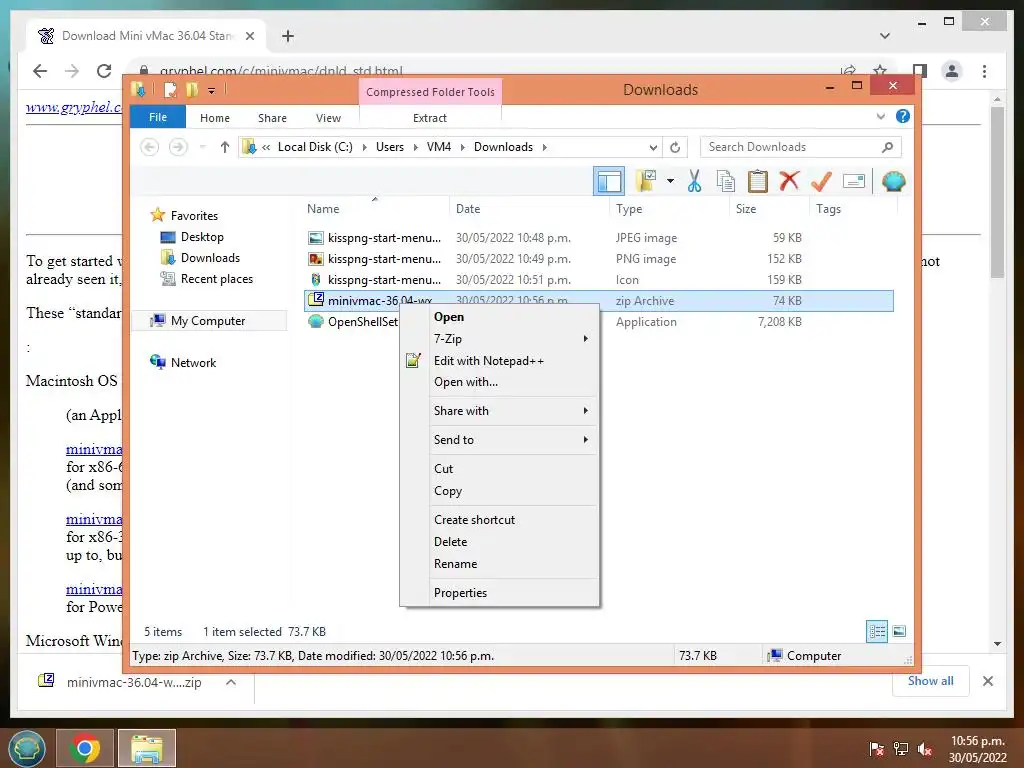Switch to the View ribbon tab
Image resolution: width=1024 pixels, height=768 pixels.
pos(328,118)
